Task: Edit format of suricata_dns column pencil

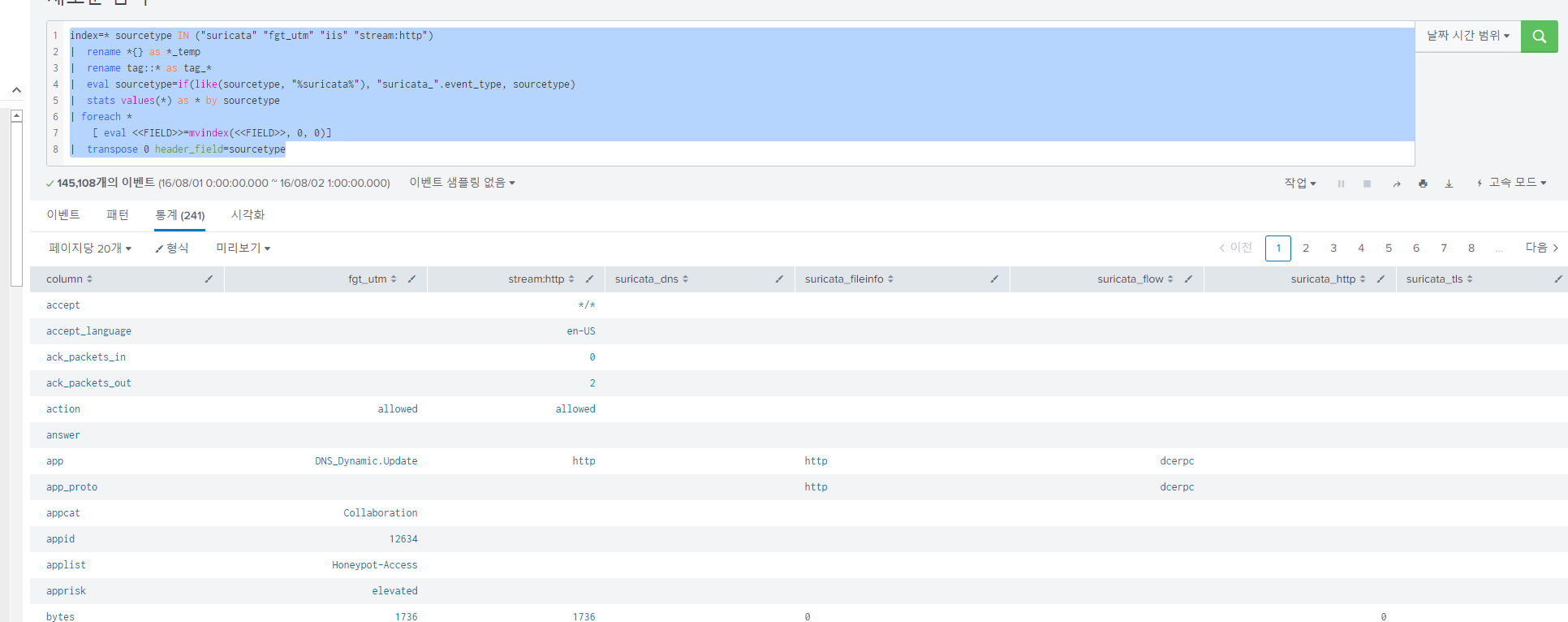Action: coord(779,279)
